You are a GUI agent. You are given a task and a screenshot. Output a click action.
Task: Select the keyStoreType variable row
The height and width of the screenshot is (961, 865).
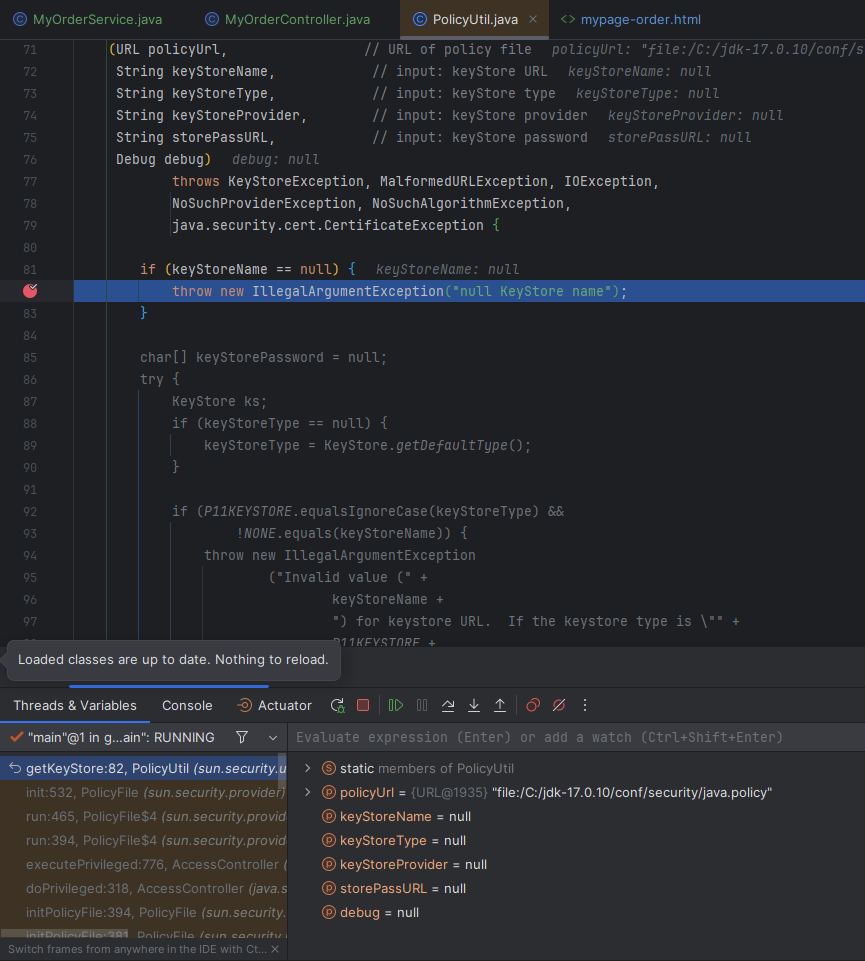click(576, 840)
